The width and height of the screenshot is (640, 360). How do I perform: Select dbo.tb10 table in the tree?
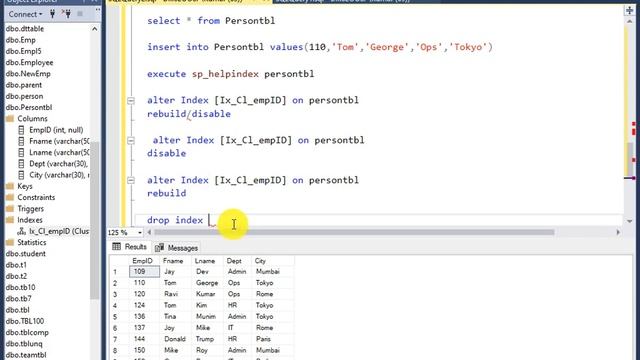coord(20,287)
